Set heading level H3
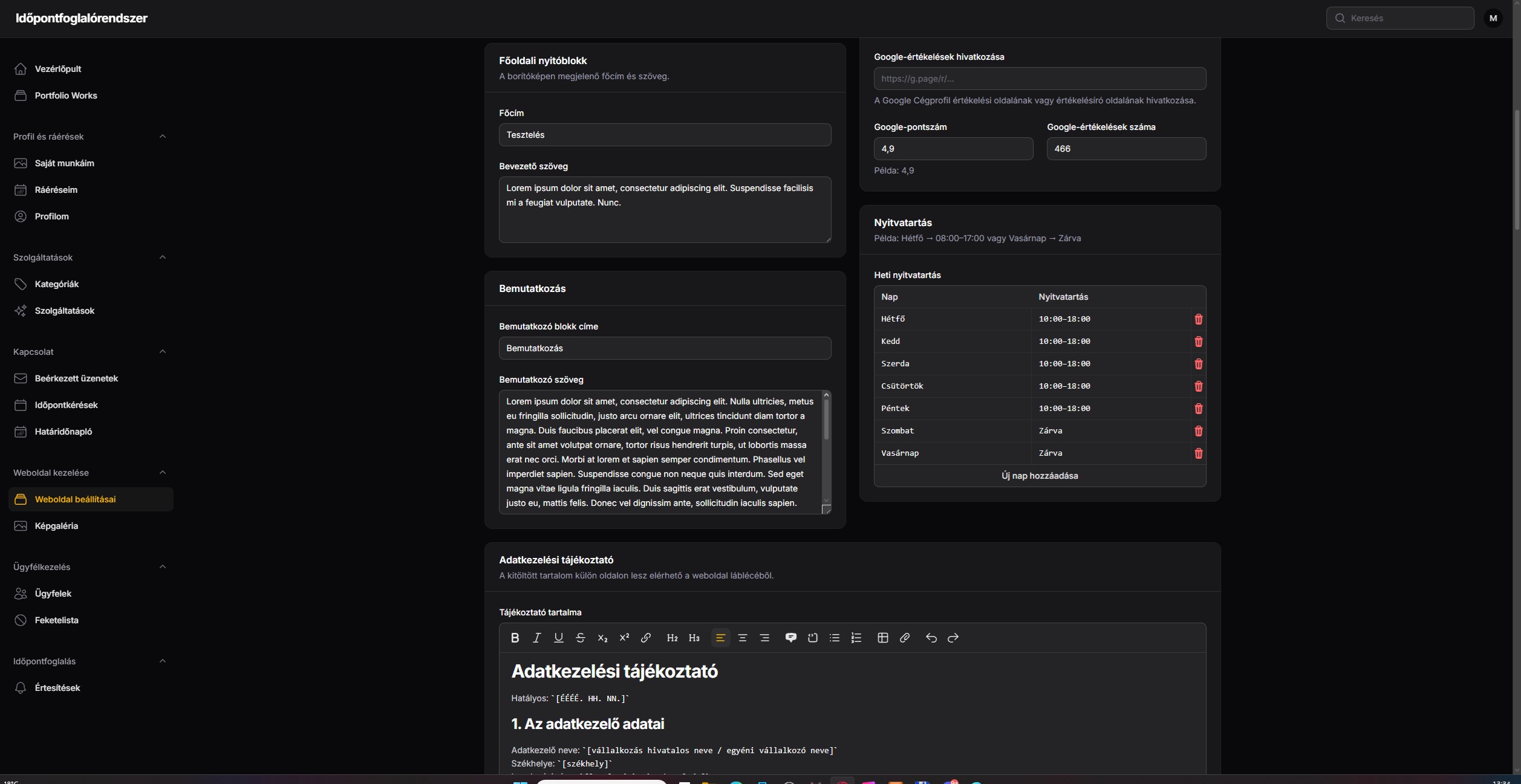 (694, 638)
